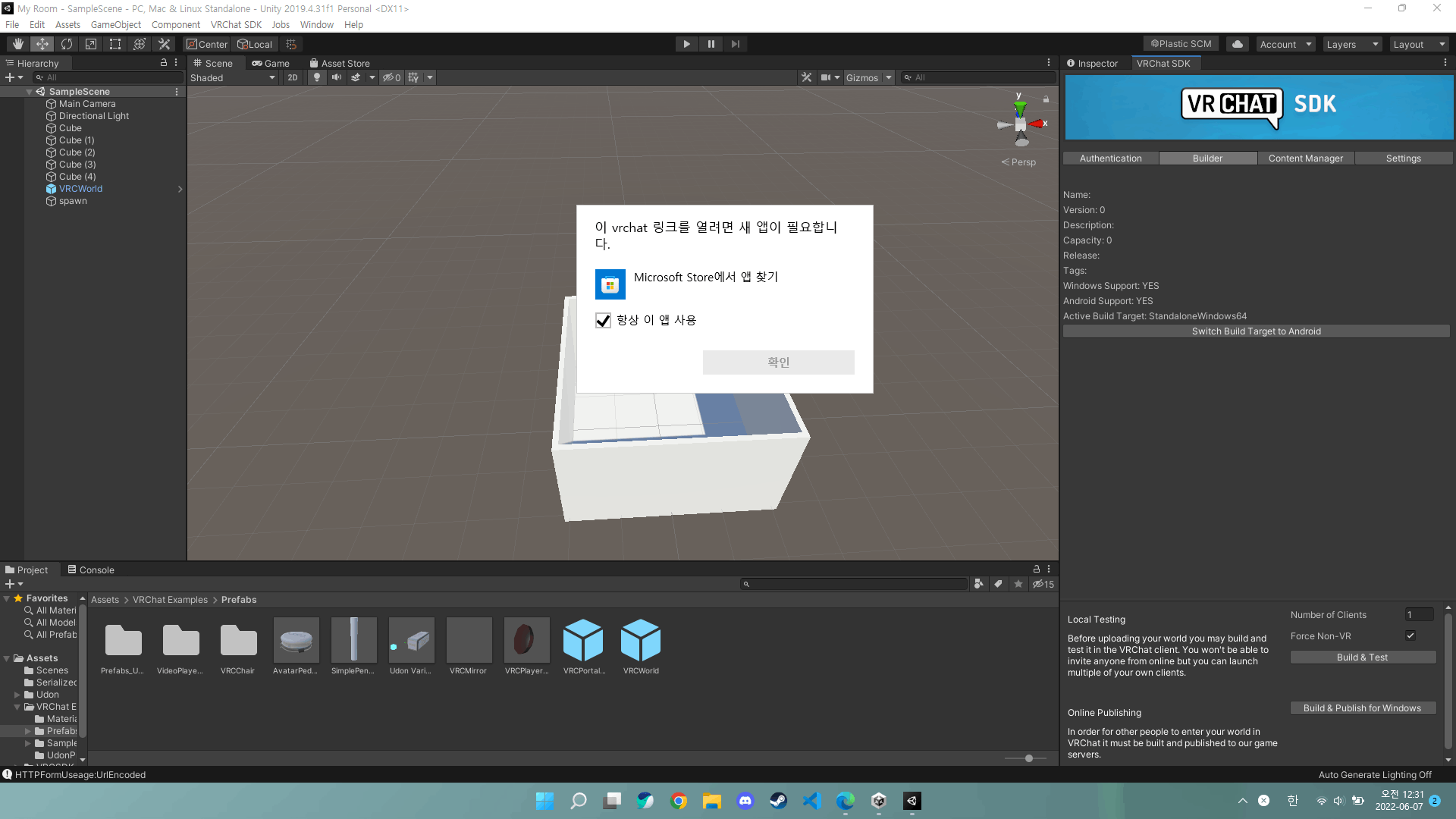This screenshot has width=1456, height=819.
Task: Click Build & Publish for Windows
Action: [x=1362, y=708]
